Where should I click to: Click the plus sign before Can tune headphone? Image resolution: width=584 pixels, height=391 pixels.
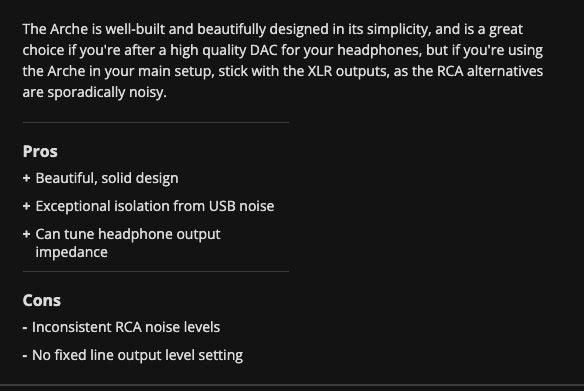pos(26,234)
